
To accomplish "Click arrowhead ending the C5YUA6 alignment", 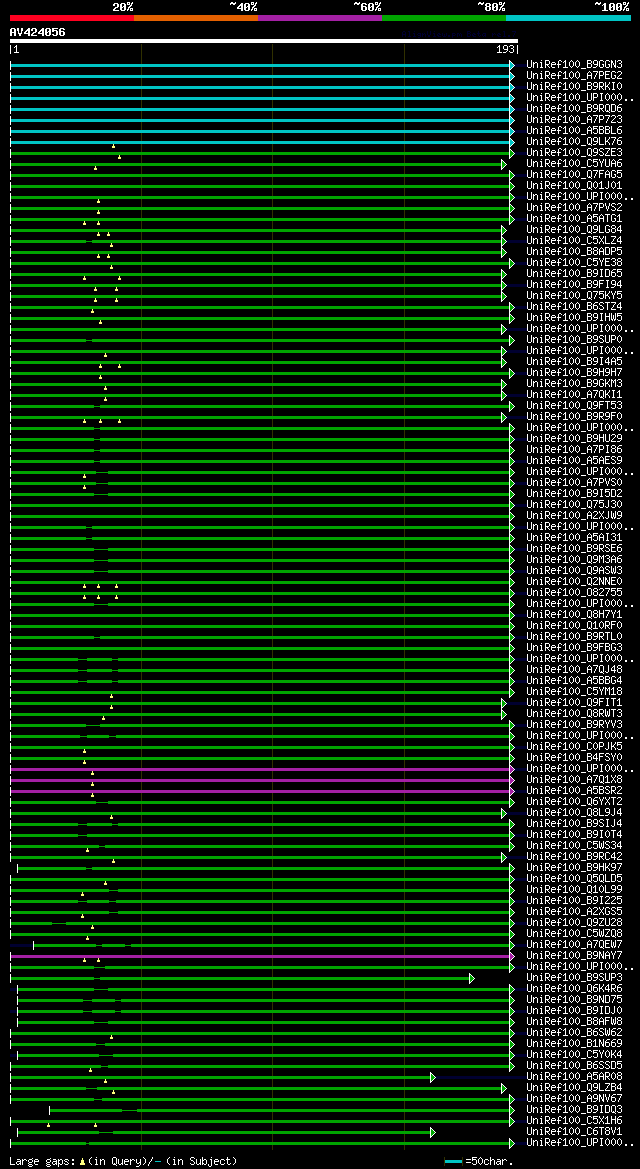I will point(504,164).
